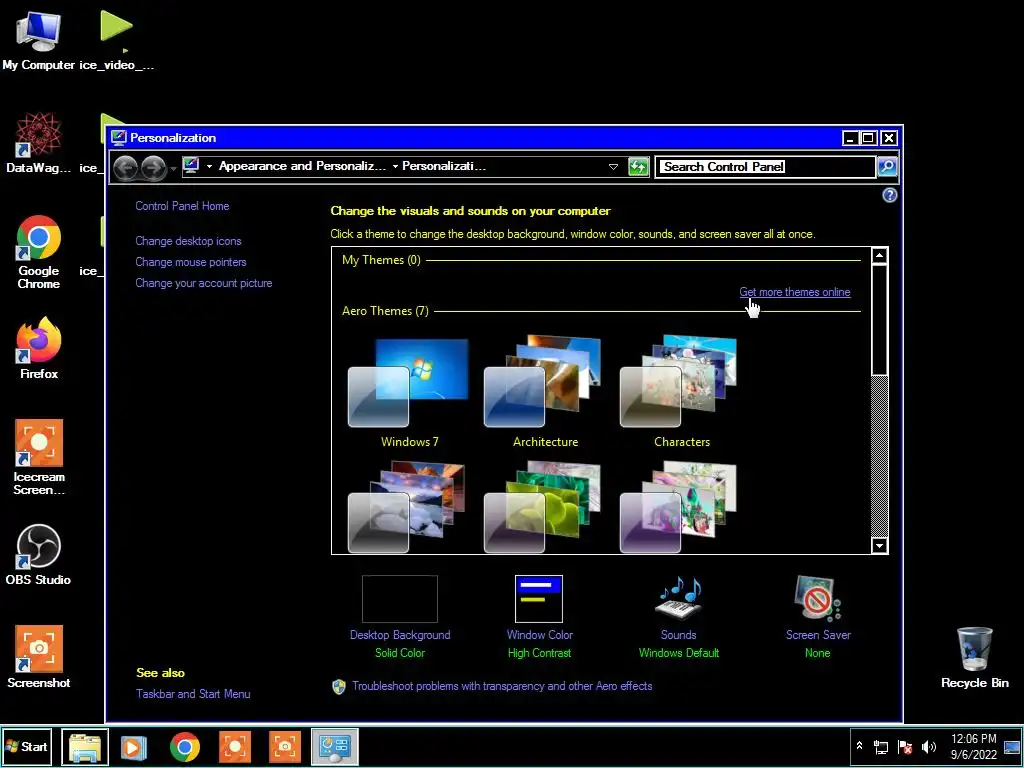1024x768 pixels.
Task: Select the Windows 7 theme
Action: pyautogui.click(x=409, y=392)
